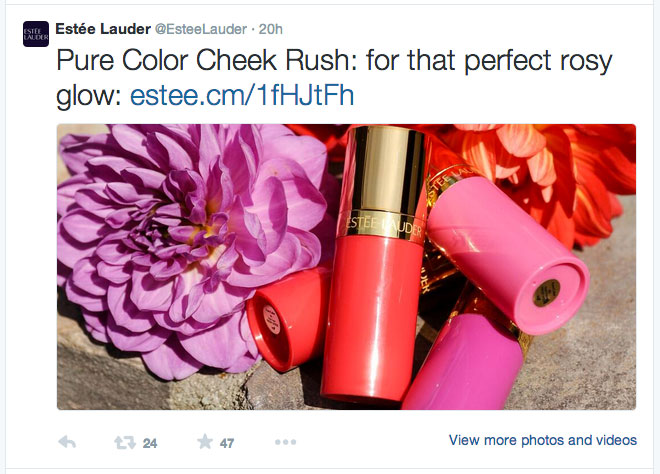Click the Estée Lauder profile avatar
Viewport: 660px width, 474px height.
(x=36, y=33)
